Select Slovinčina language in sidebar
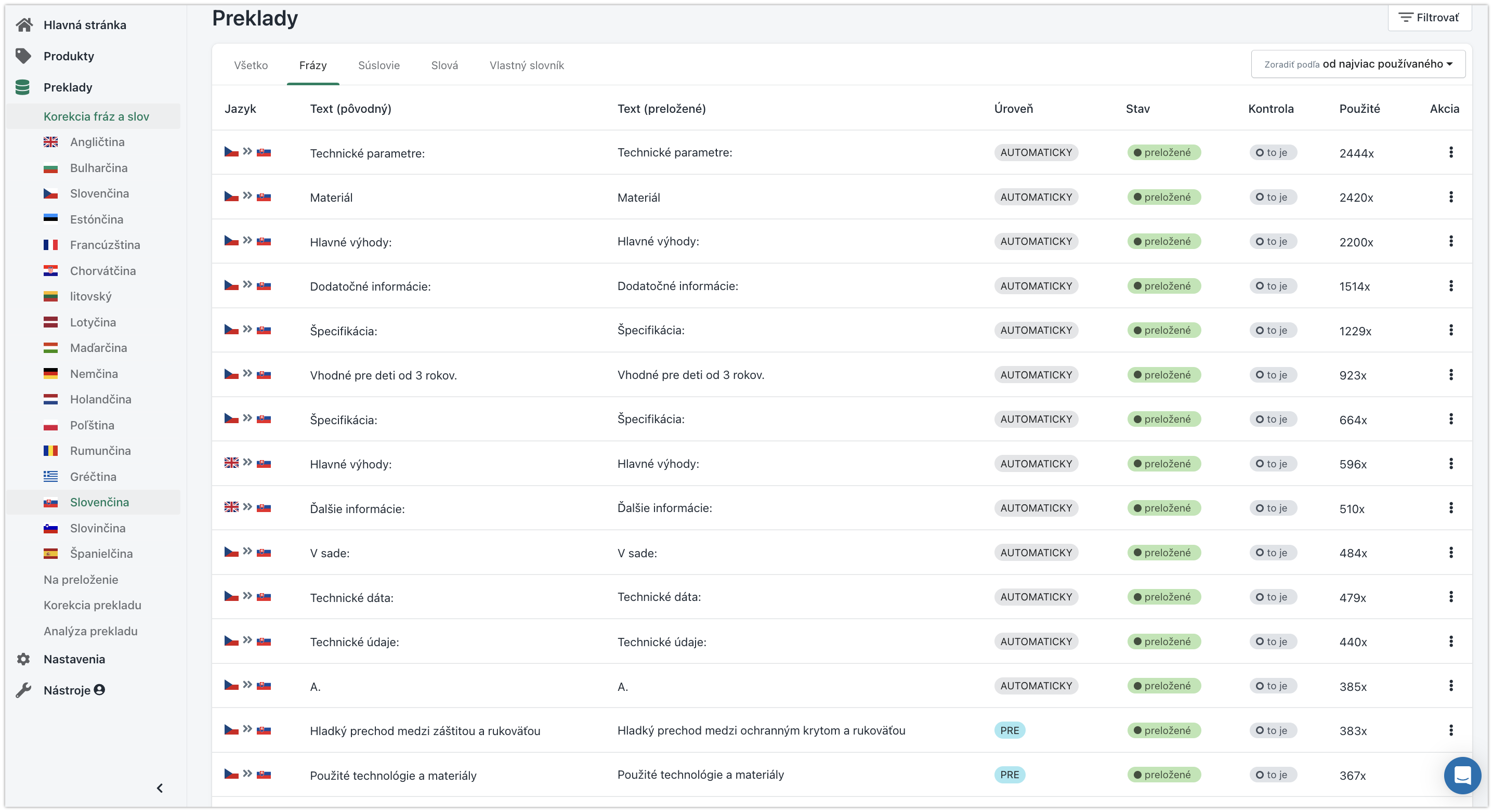Viewport: 1493px width, 812px height. pos(97,528)
